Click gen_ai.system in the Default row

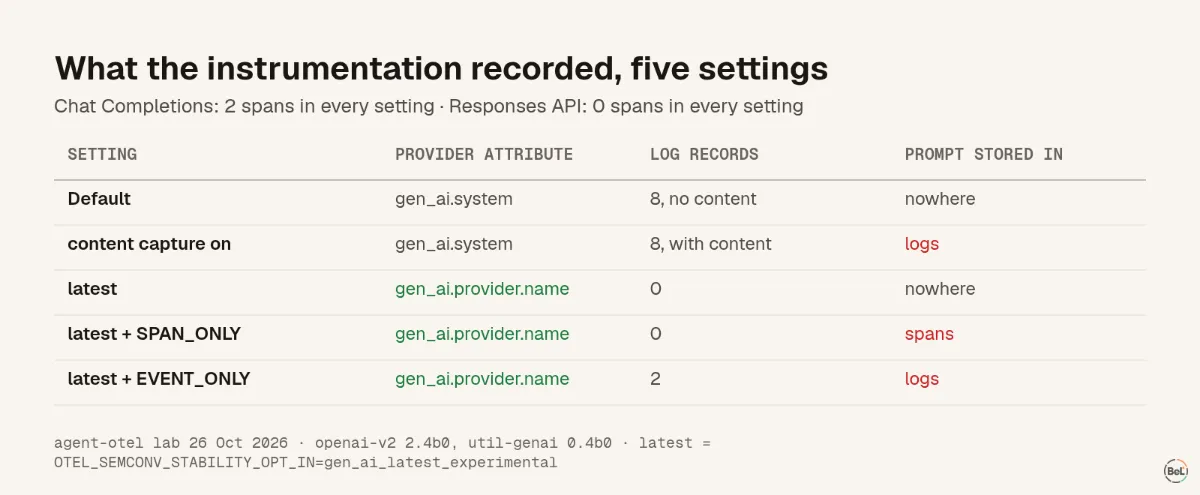(x=454, y=199)
